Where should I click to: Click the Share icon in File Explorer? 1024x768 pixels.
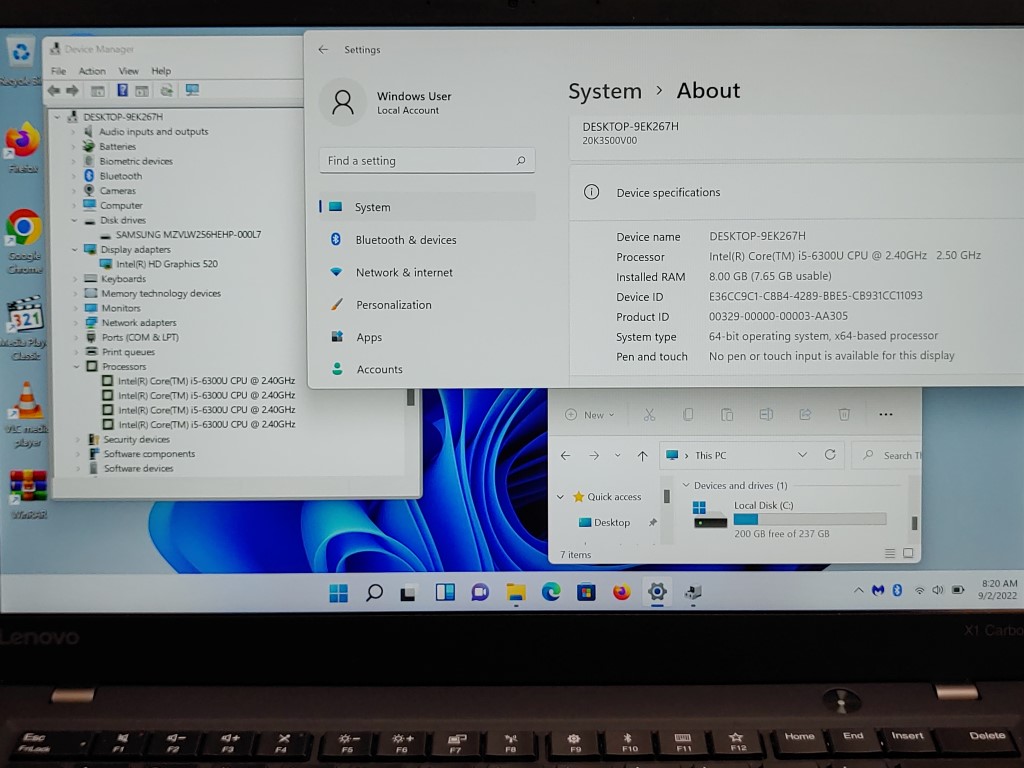point(805,415)
